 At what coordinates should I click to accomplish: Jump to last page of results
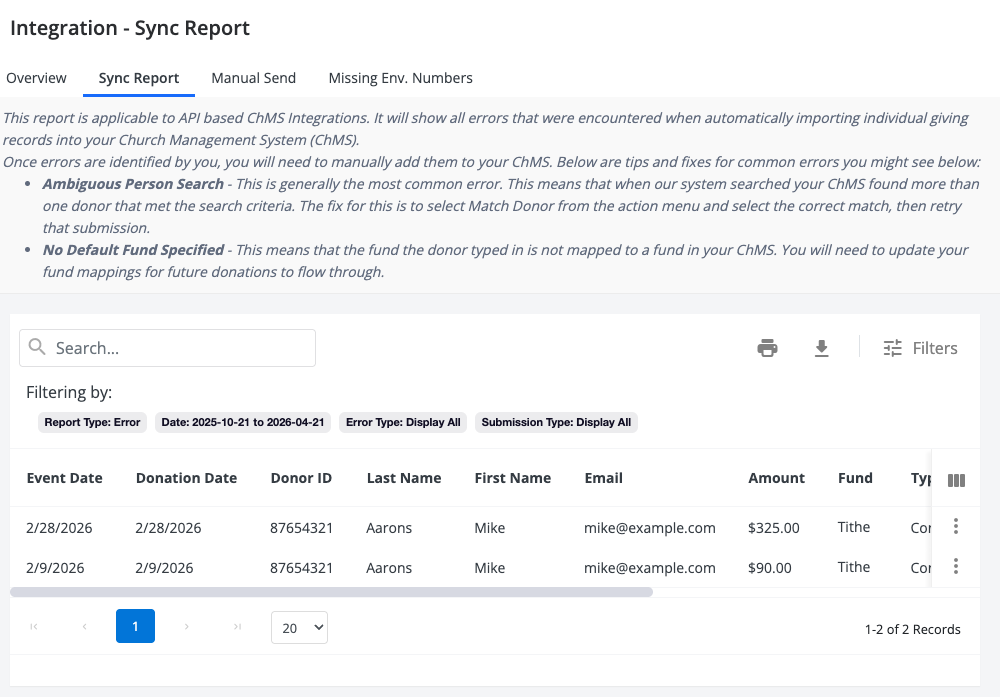[237, 627]
